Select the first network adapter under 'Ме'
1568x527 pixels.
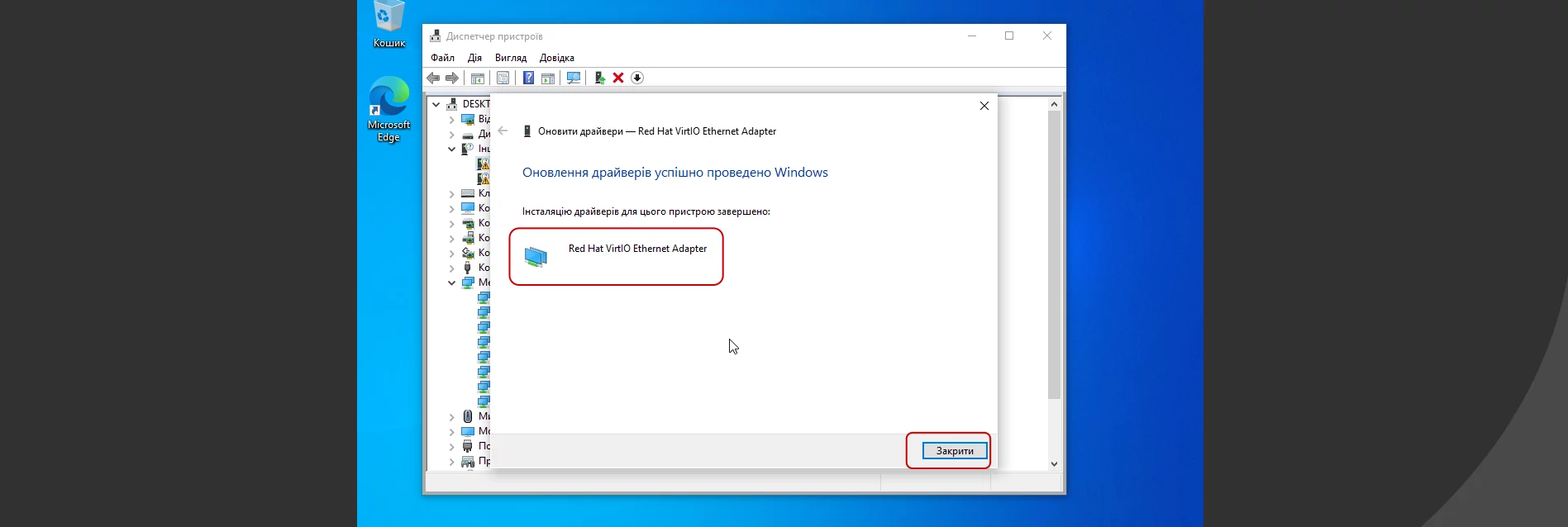click(484, 297)
